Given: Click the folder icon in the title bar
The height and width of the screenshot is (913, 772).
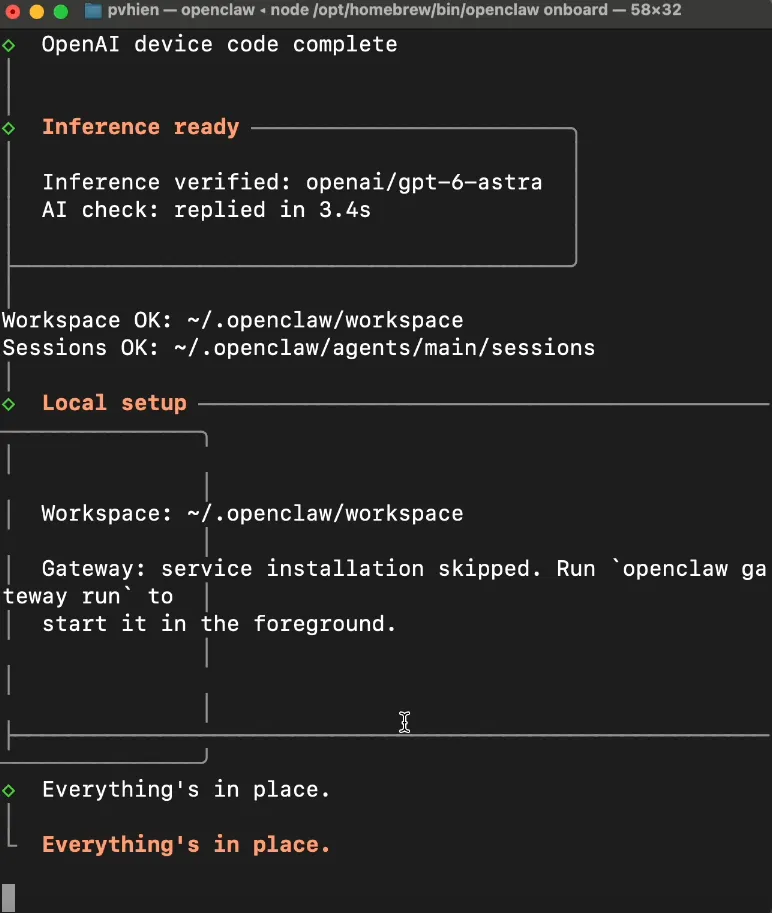Looking at the screenshot, I should (x=93, y=10).
